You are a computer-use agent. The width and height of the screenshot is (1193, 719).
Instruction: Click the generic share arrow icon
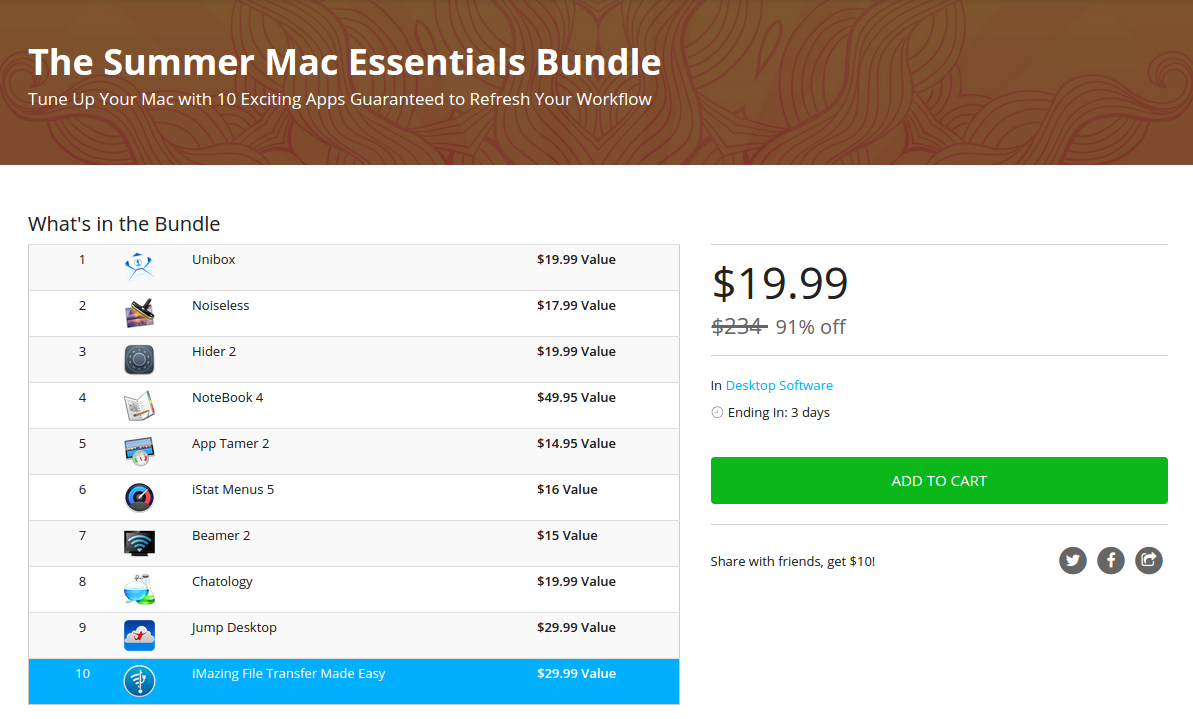pyautogui.click(x=1149, y=560)
